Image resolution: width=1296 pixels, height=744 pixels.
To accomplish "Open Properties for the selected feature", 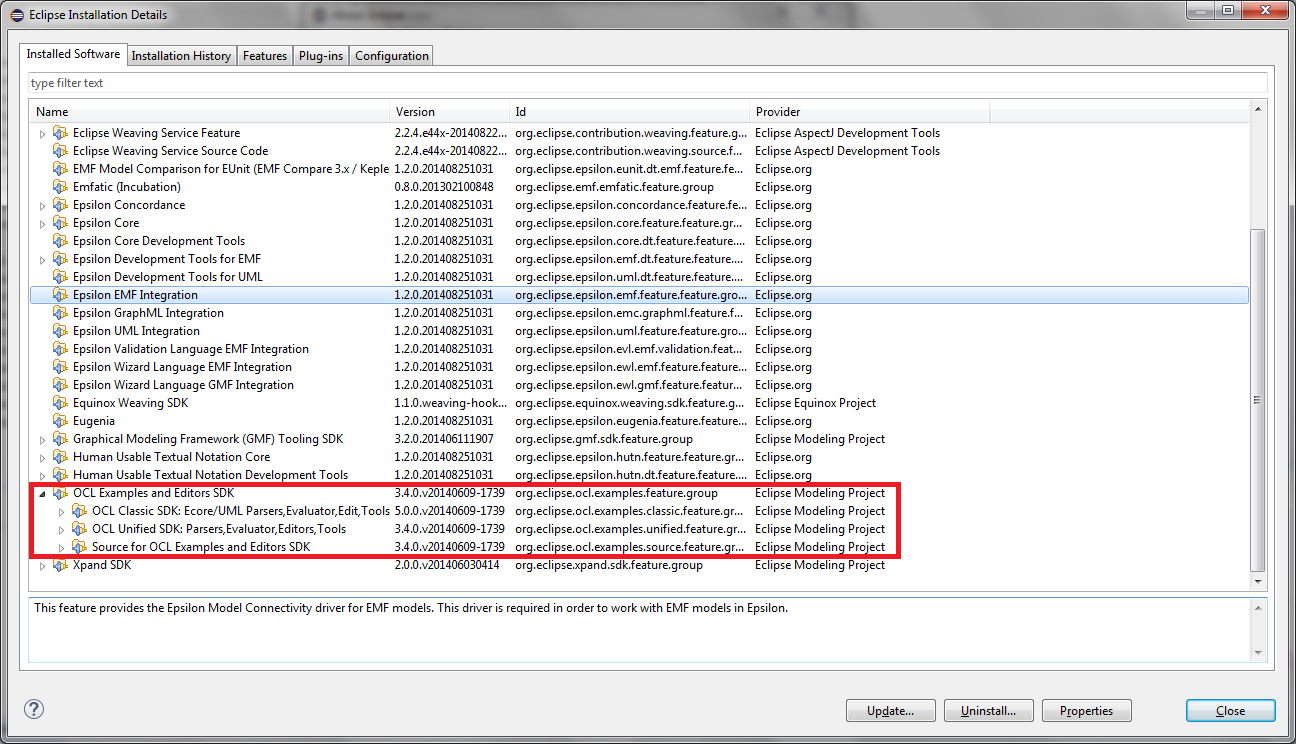I will [1087, 711].
